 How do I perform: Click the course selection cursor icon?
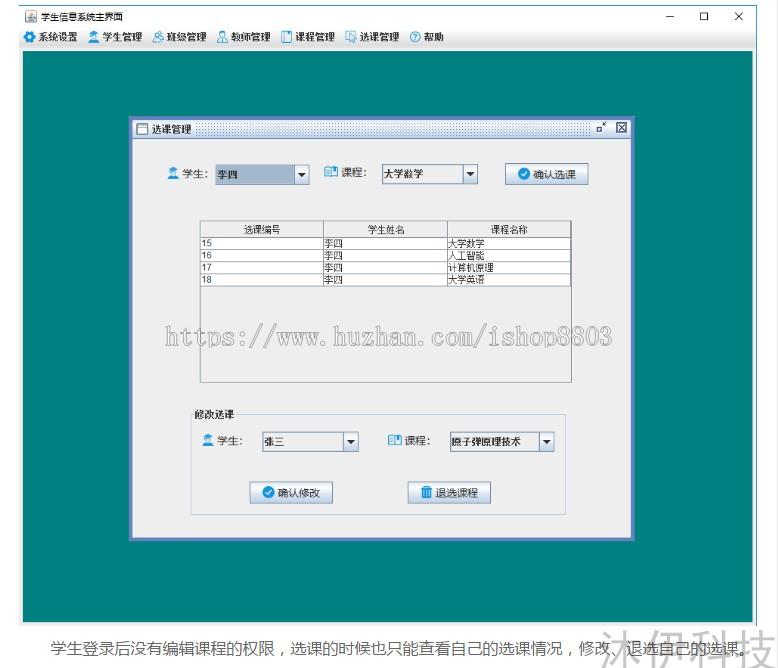click(351, 37)
